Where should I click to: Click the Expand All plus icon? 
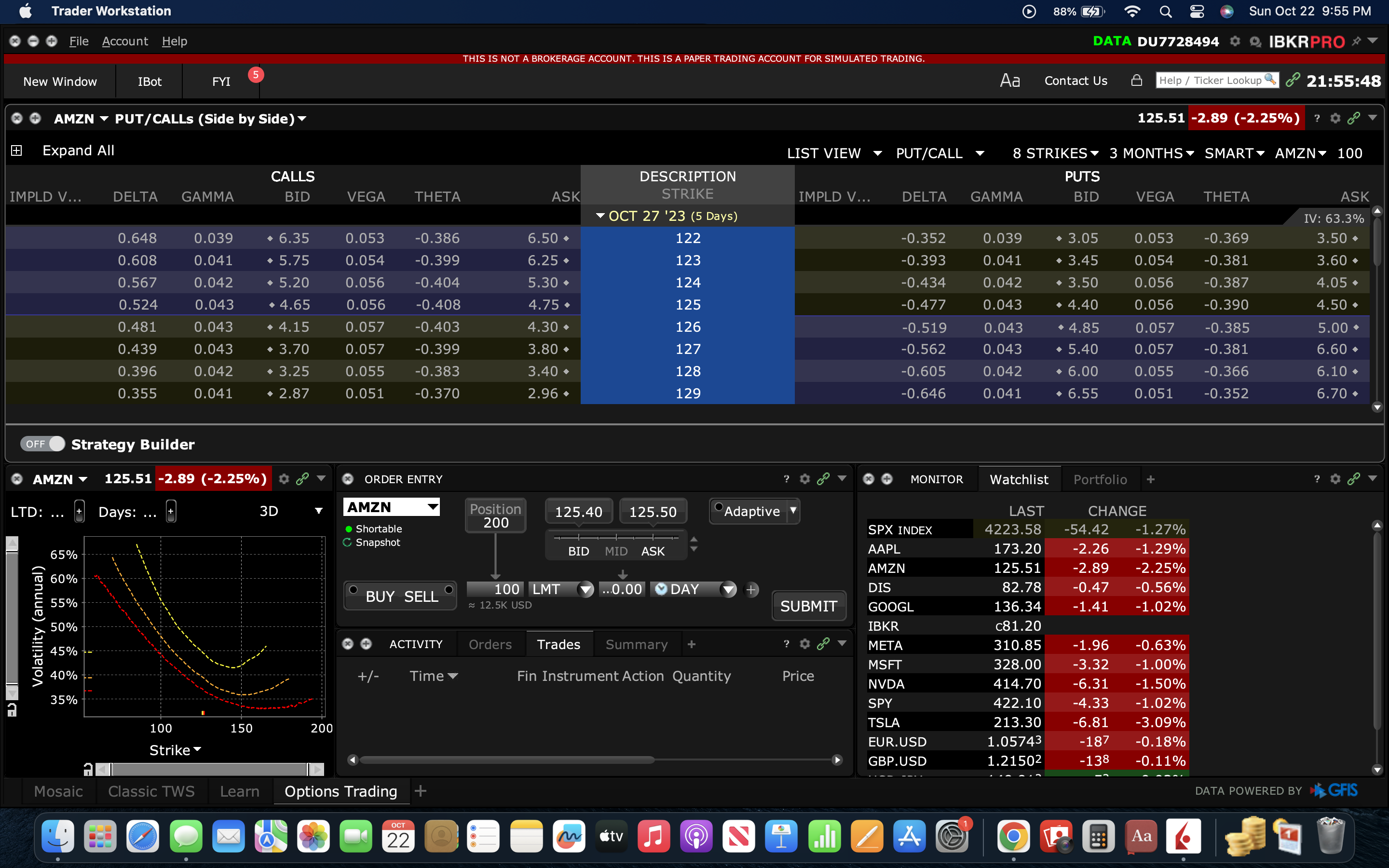point(17,150)
